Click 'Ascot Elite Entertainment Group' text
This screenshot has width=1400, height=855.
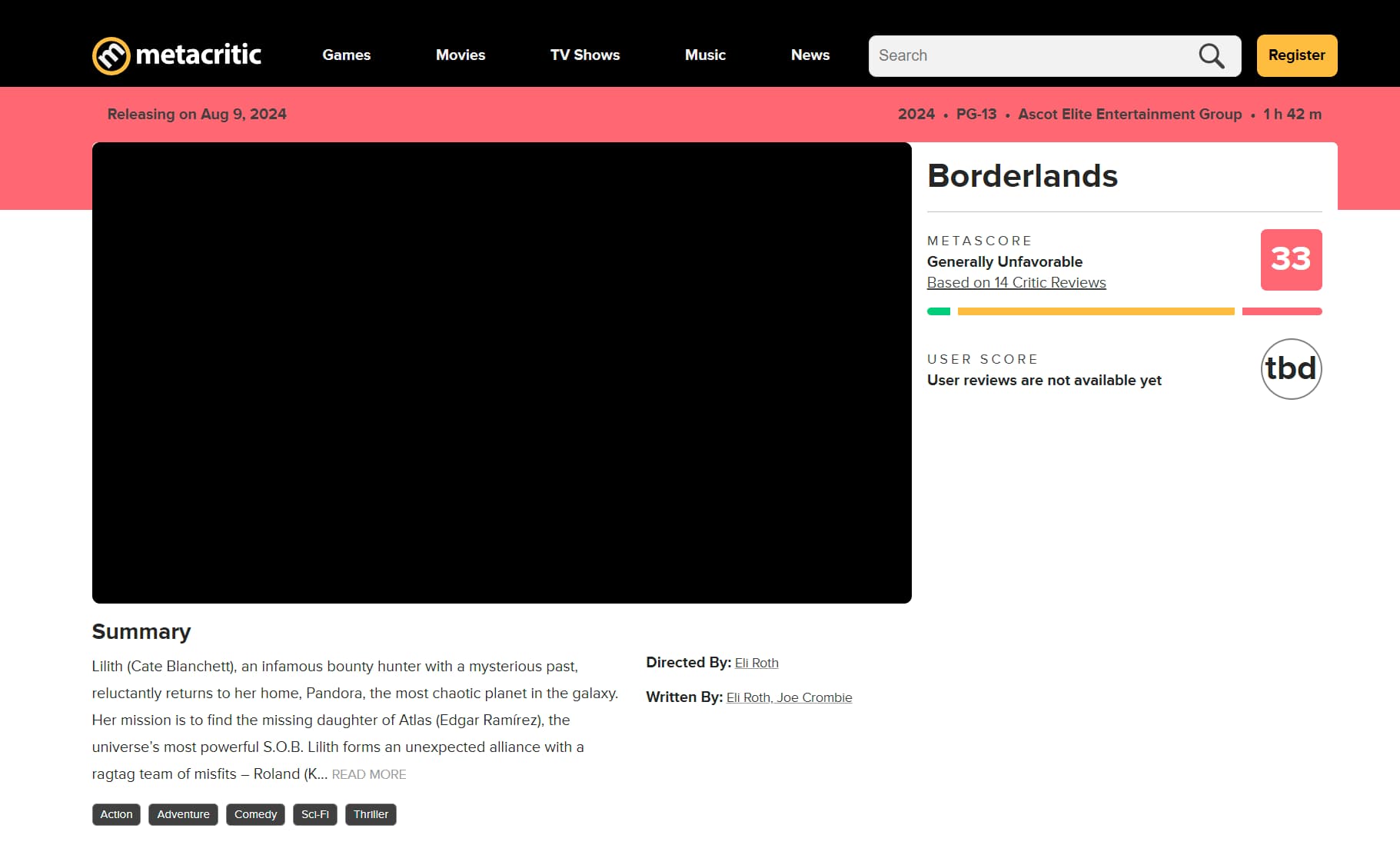(x=1130, y=114)
